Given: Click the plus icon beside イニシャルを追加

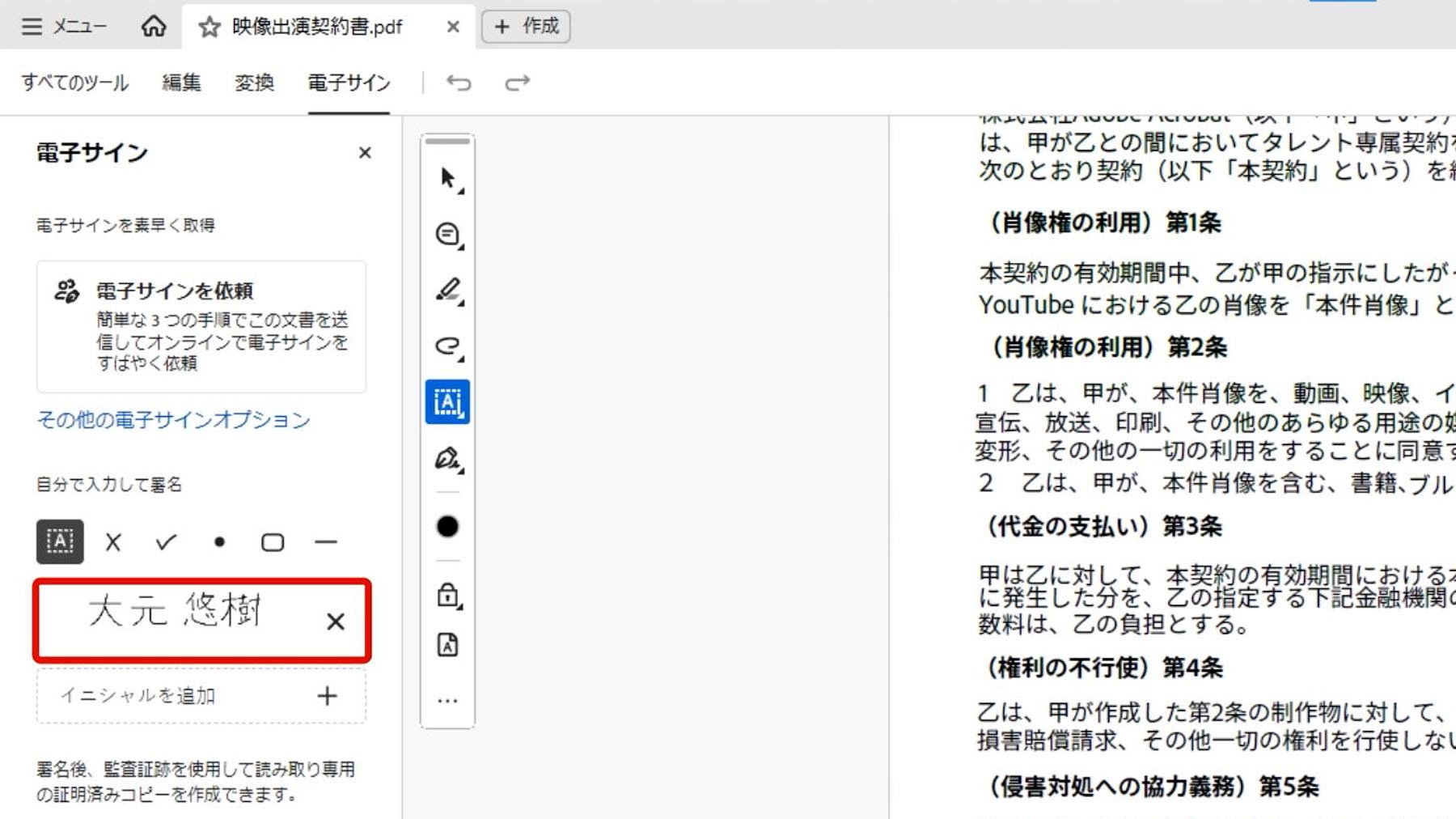Looking at the screenshot, I should point(327,696).
